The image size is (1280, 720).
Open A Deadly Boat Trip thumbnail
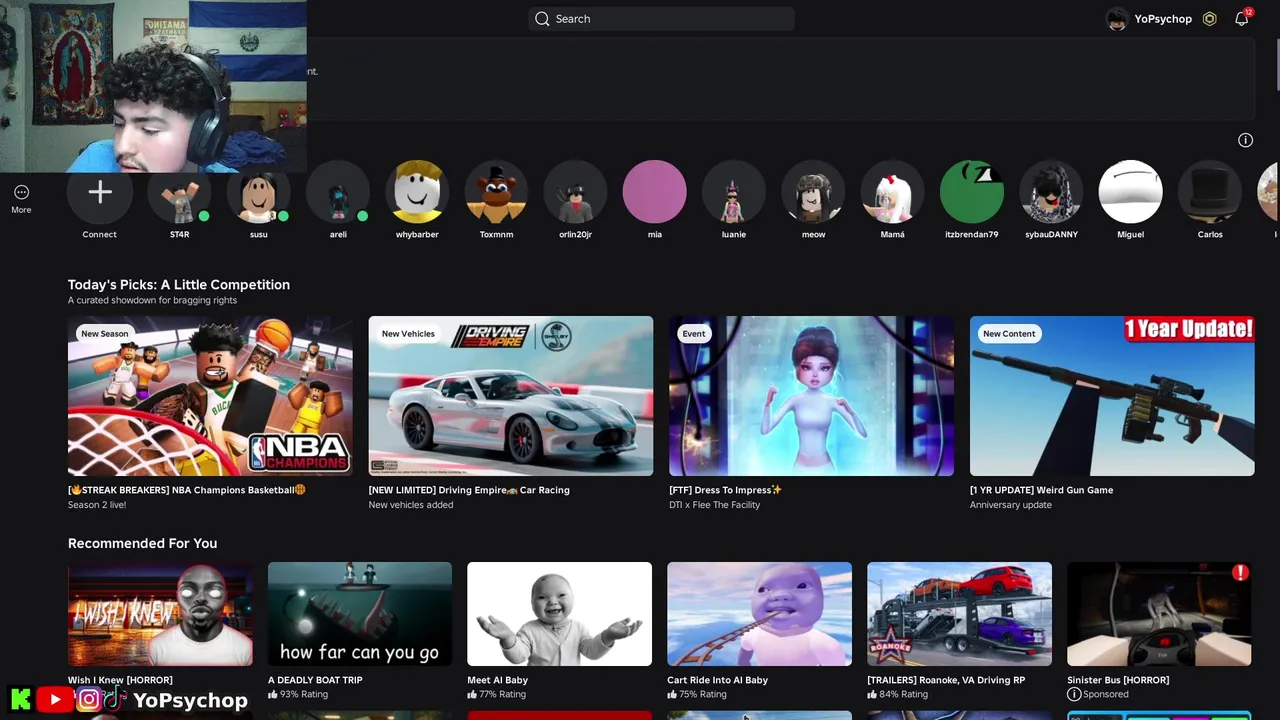[360, 614]
